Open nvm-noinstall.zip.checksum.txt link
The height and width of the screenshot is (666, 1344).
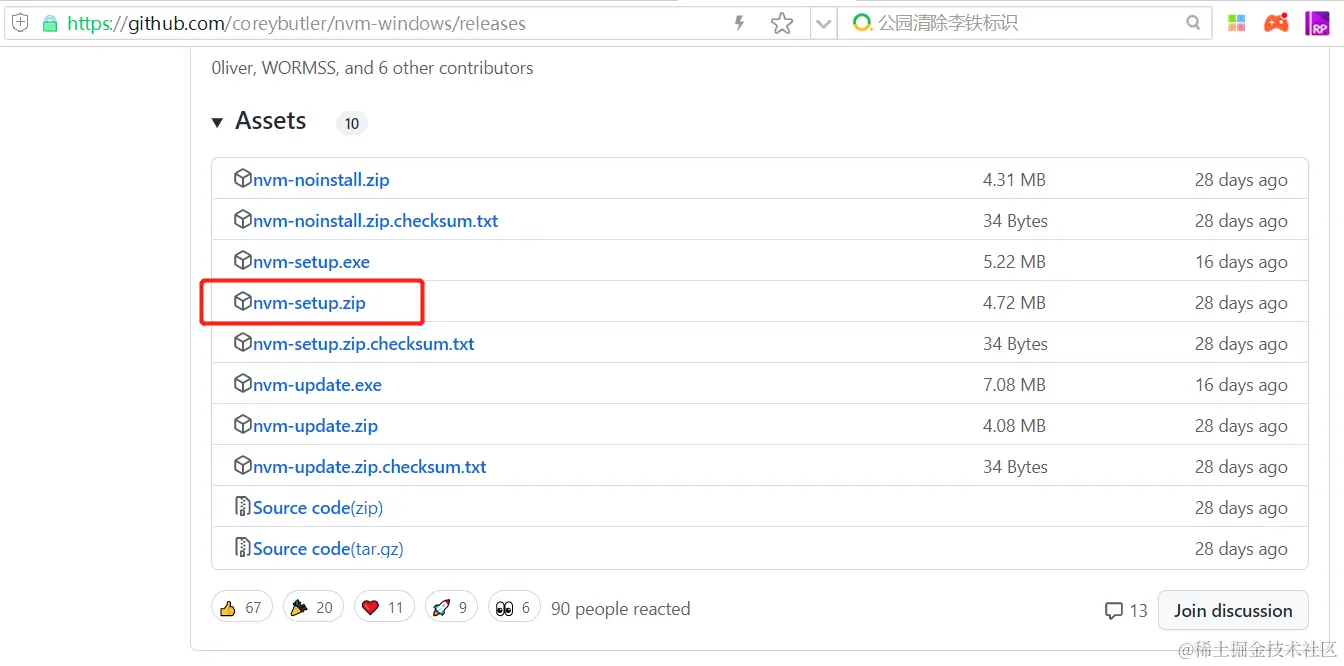click(375, 221)
